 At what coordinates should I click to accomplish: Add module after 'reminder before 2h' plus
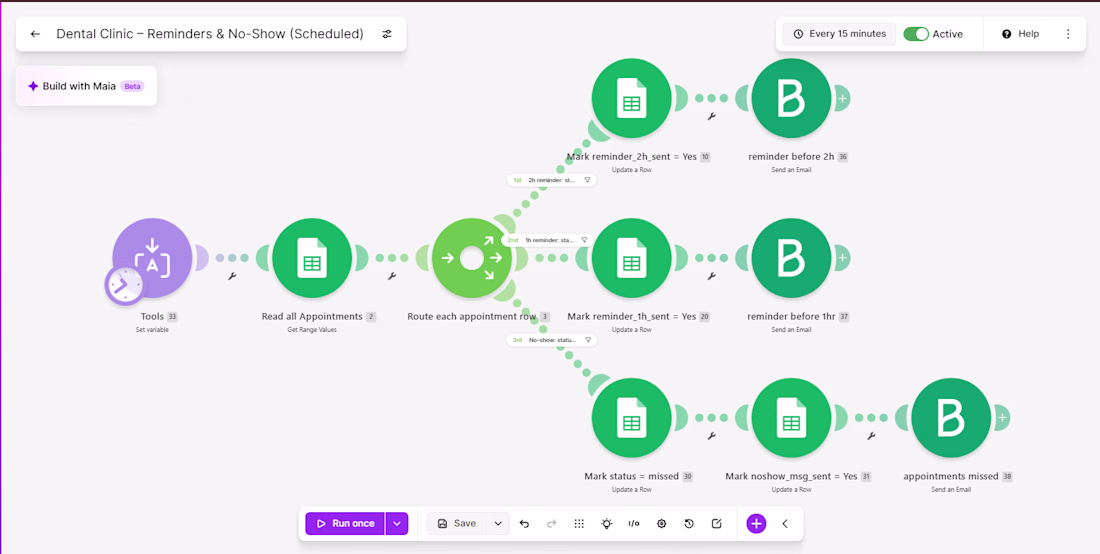click(x=843, y=98)
